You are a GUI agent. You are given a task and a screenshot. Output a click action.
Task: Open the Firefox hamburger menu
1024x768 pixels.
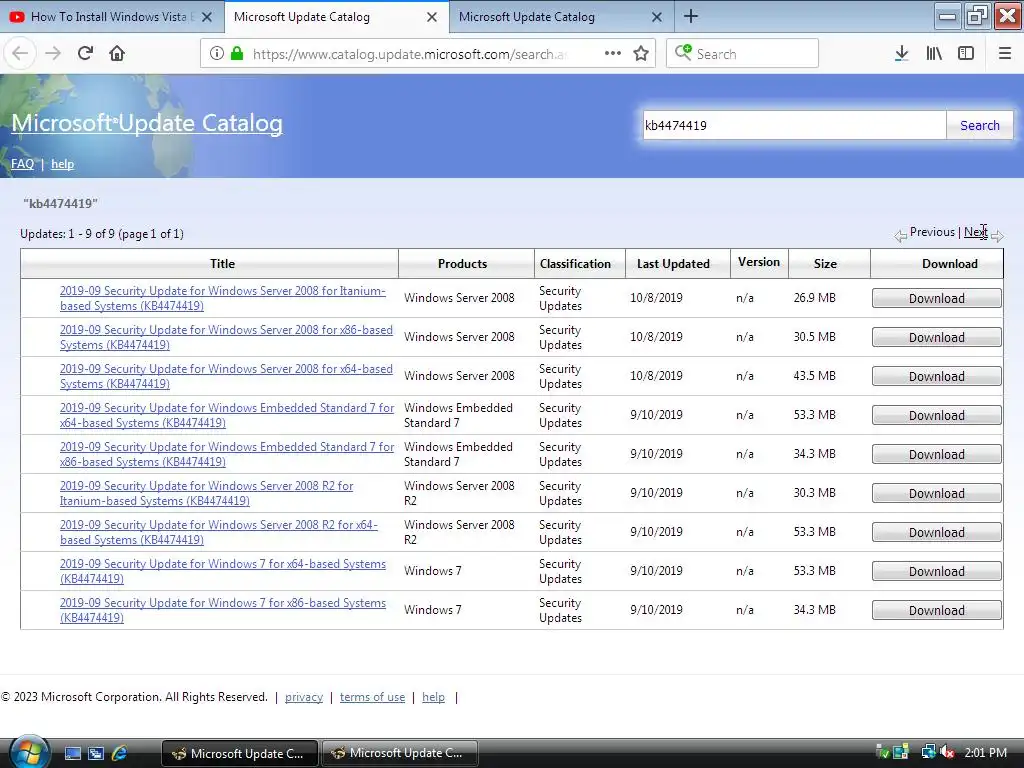1005,54
